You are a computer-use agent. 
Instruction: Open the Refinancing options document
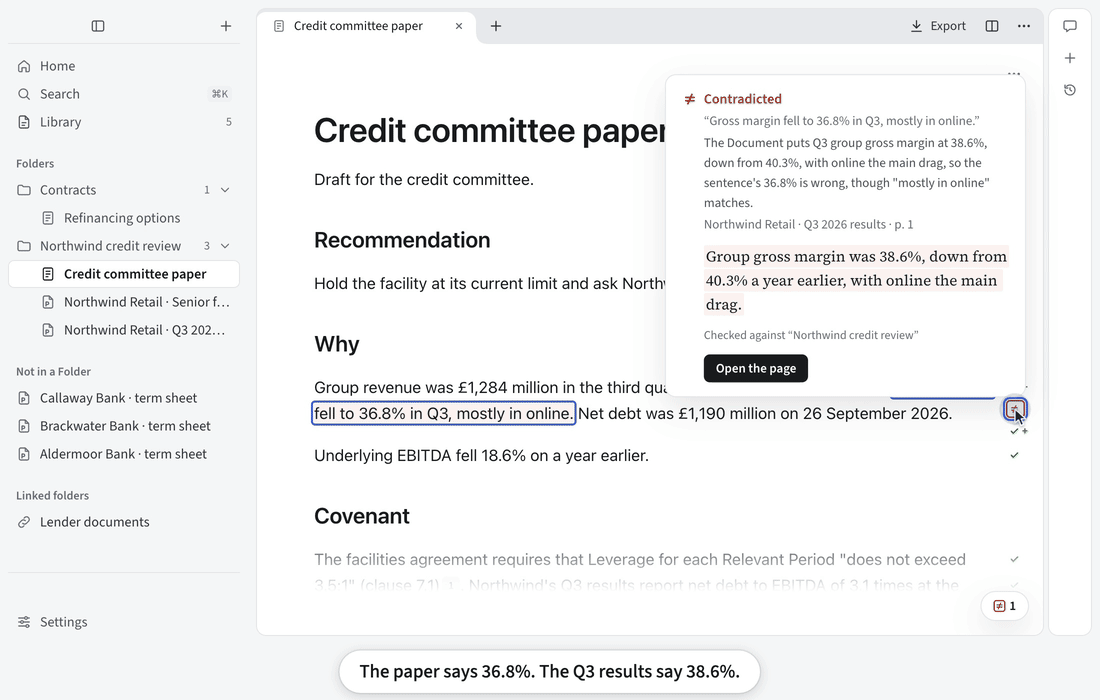pyautogui.click(x=123, y=218)
